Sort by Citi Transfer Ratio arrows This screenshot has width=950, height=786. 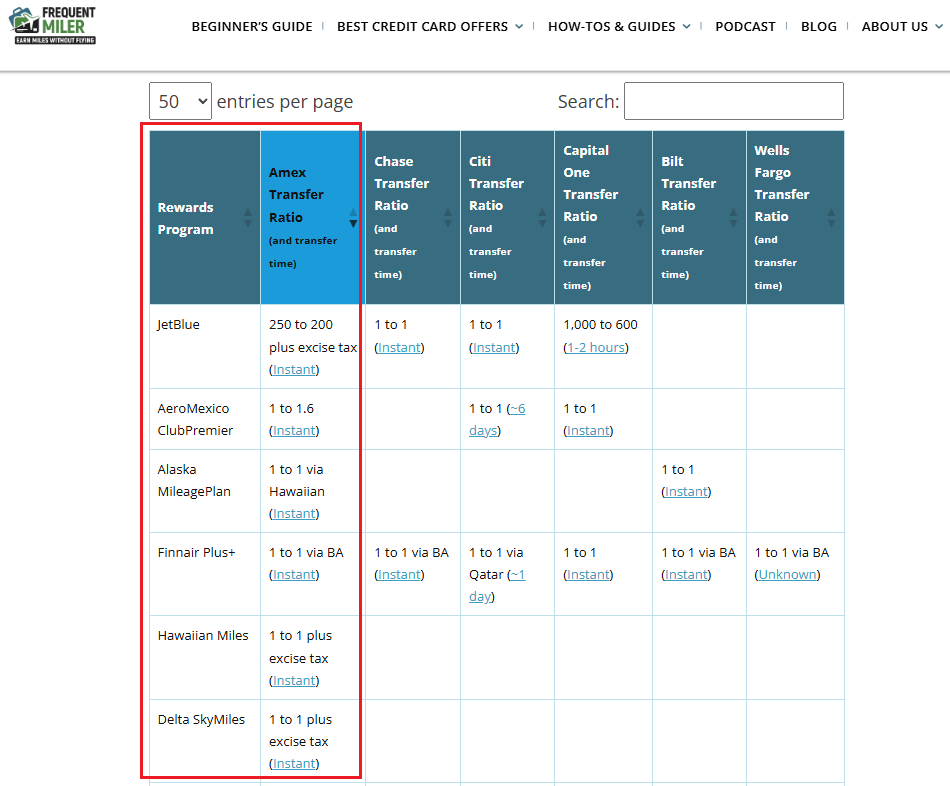pyautogui.click(x=542, y=218)
